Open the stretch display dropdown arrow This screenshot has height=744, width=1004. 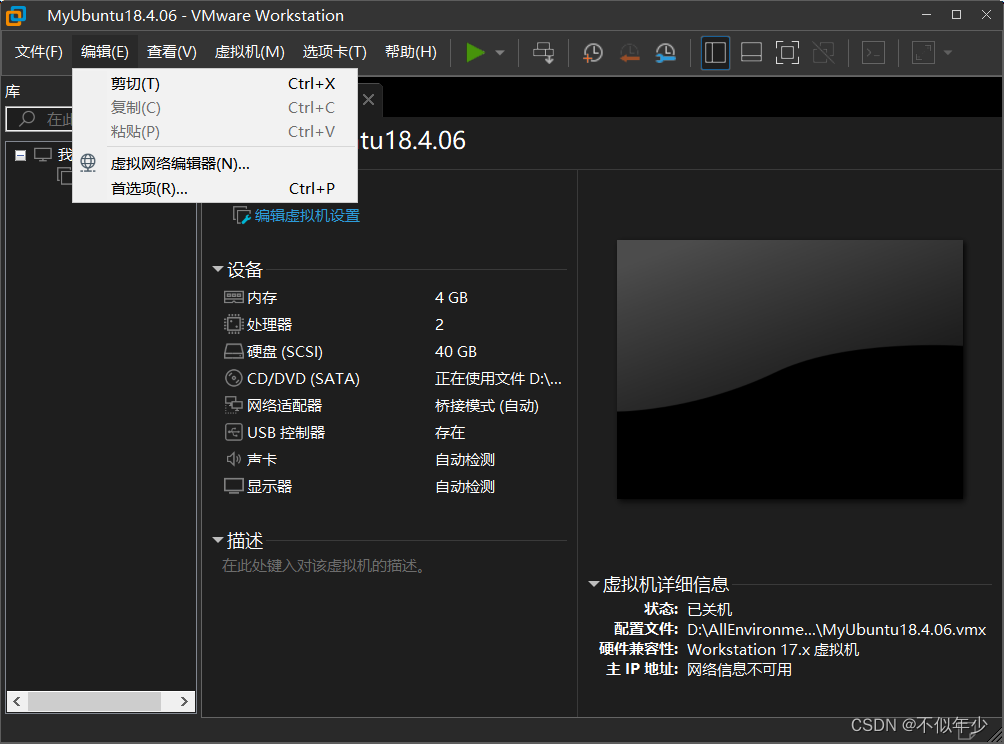948,53
